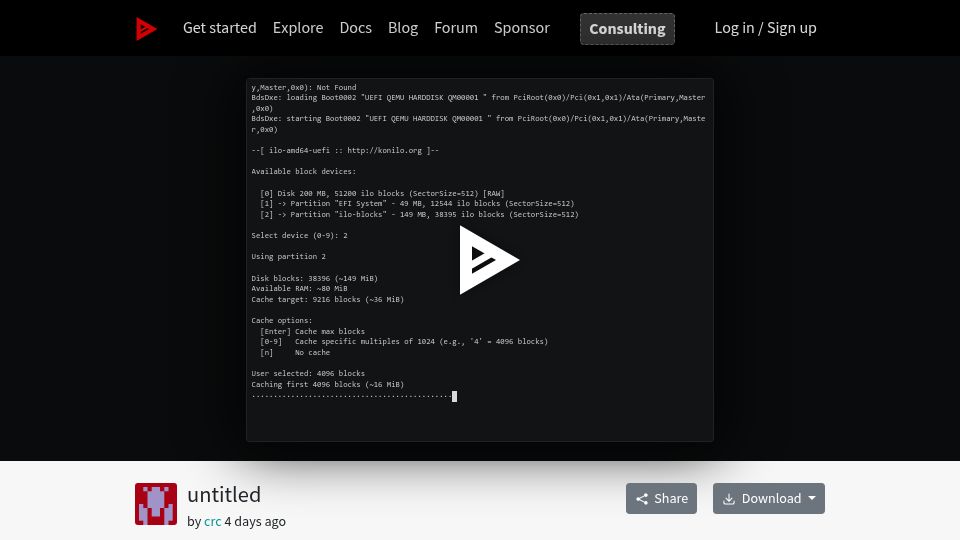Click the 'Cache options:' terminal line

pos(282,320)
